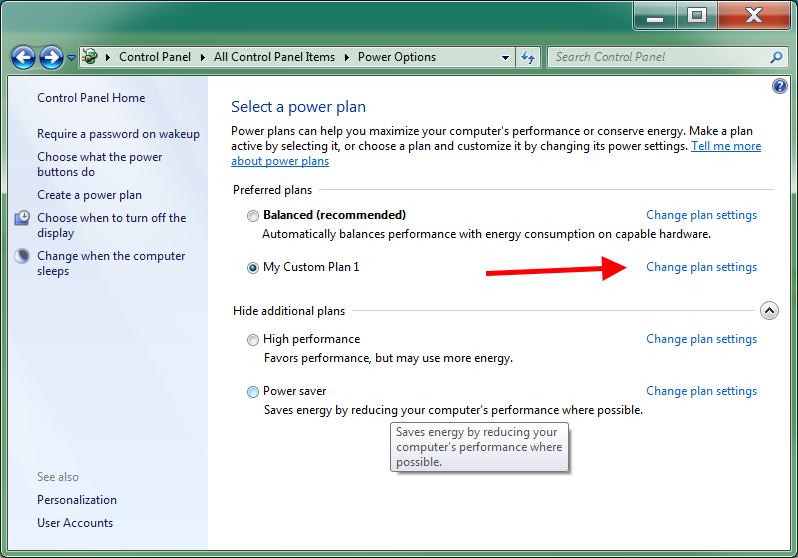Select the Balanced (recommended) plan
The image size is (798, 558).
[252, 216]
